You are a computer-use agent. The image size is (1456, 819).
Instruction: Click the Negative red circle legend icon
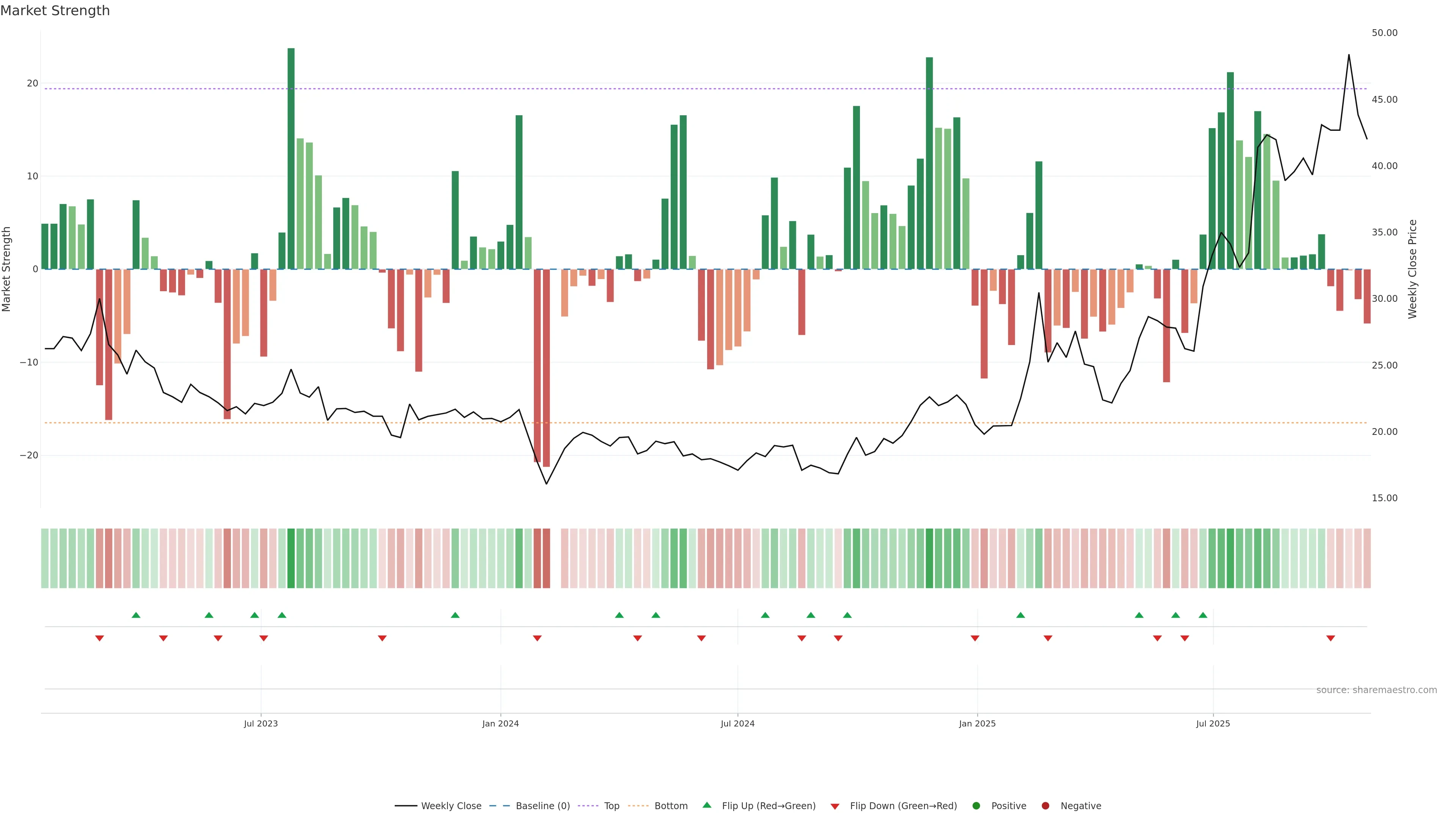[1045, 805]
